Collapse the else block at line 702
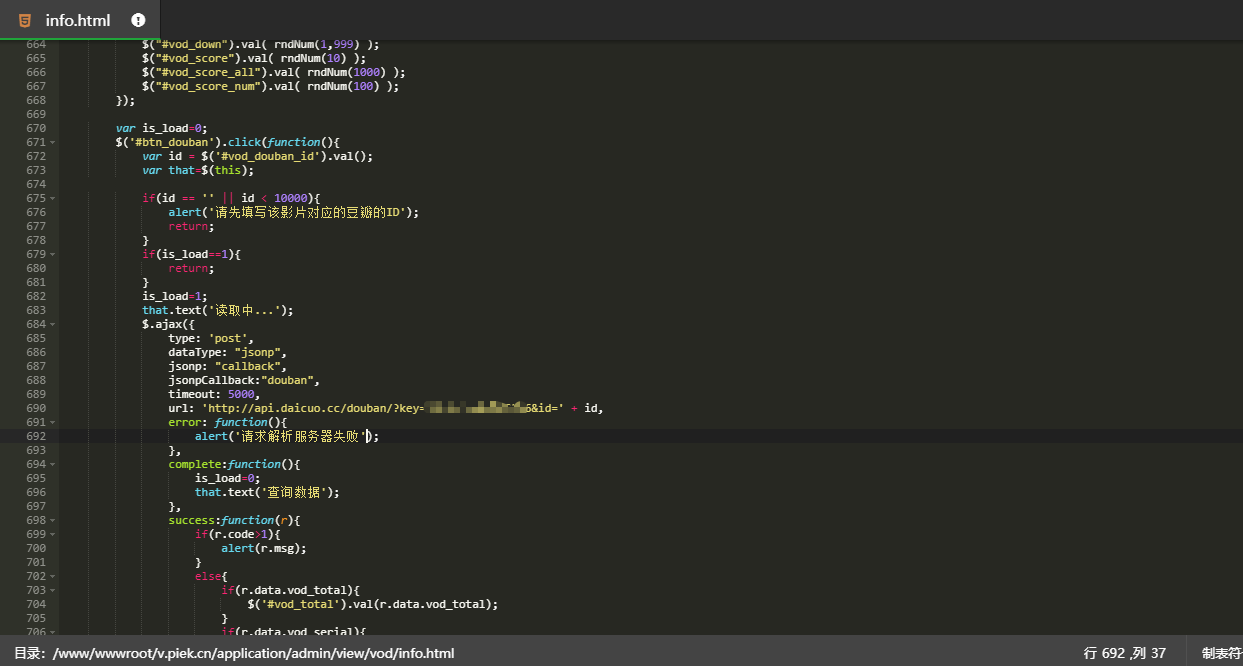 (52, 576)
